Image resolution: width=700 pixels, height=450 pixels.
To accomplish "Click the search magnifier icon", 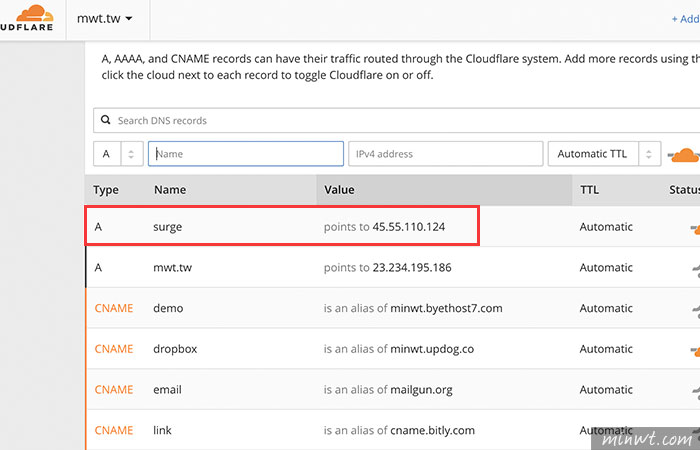I will point(105,120).
